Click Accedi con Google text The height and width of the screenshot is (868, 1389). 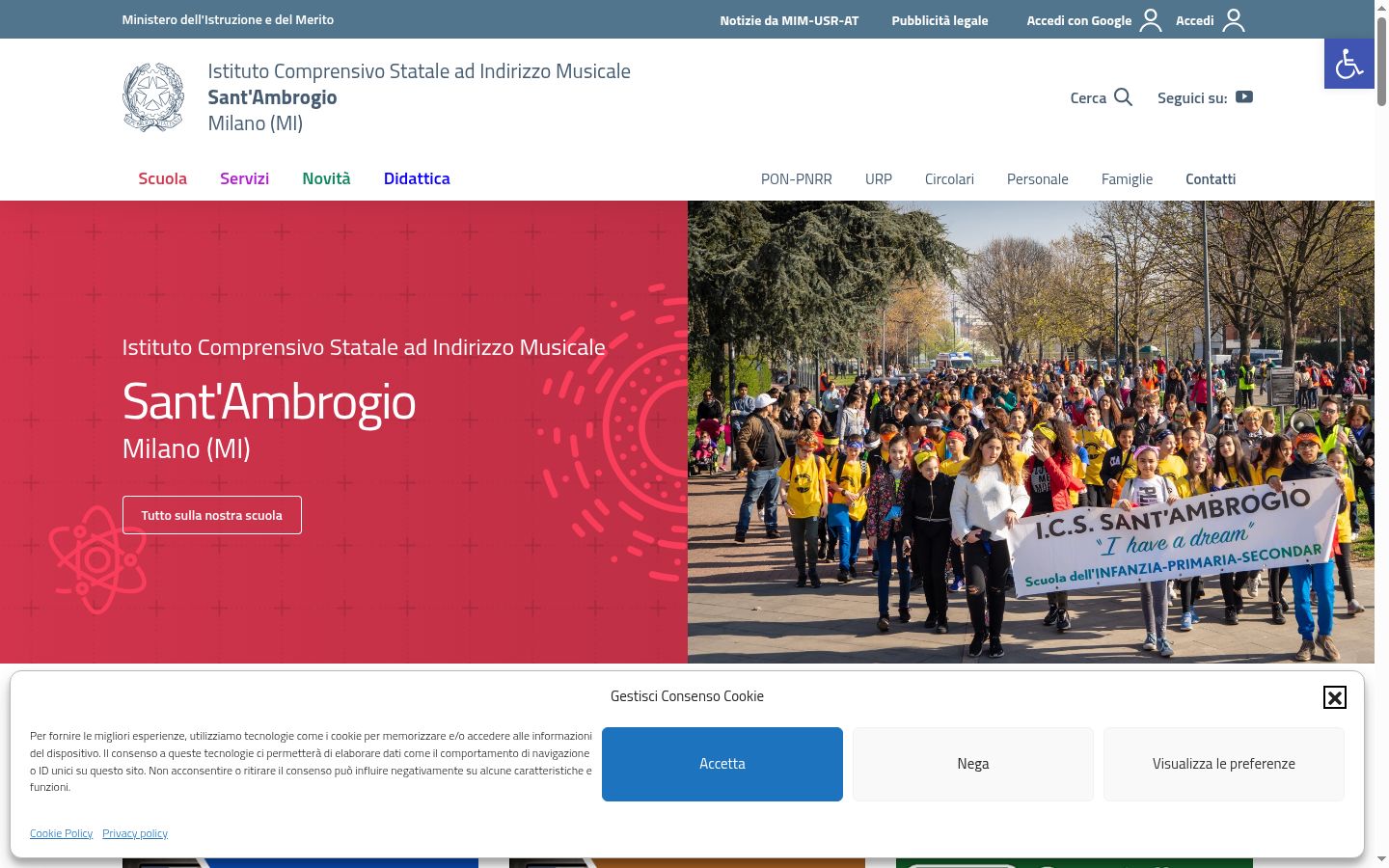coord(1078,20)
